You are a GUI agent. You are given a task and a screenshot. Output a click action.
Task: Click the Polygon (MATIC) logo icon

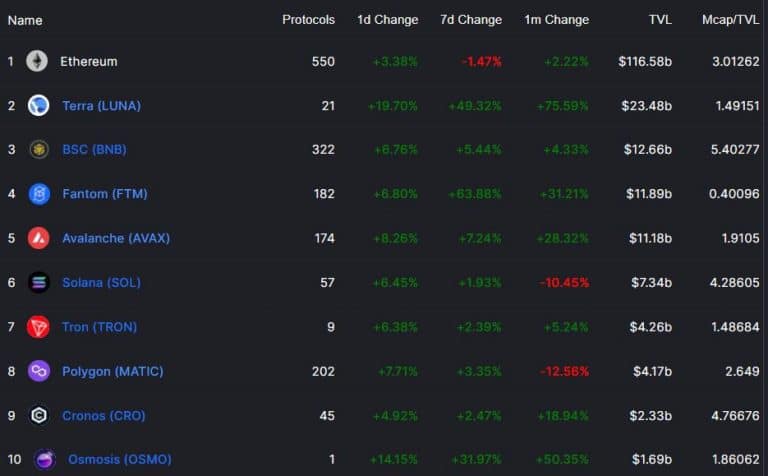(x=39, y=371)
